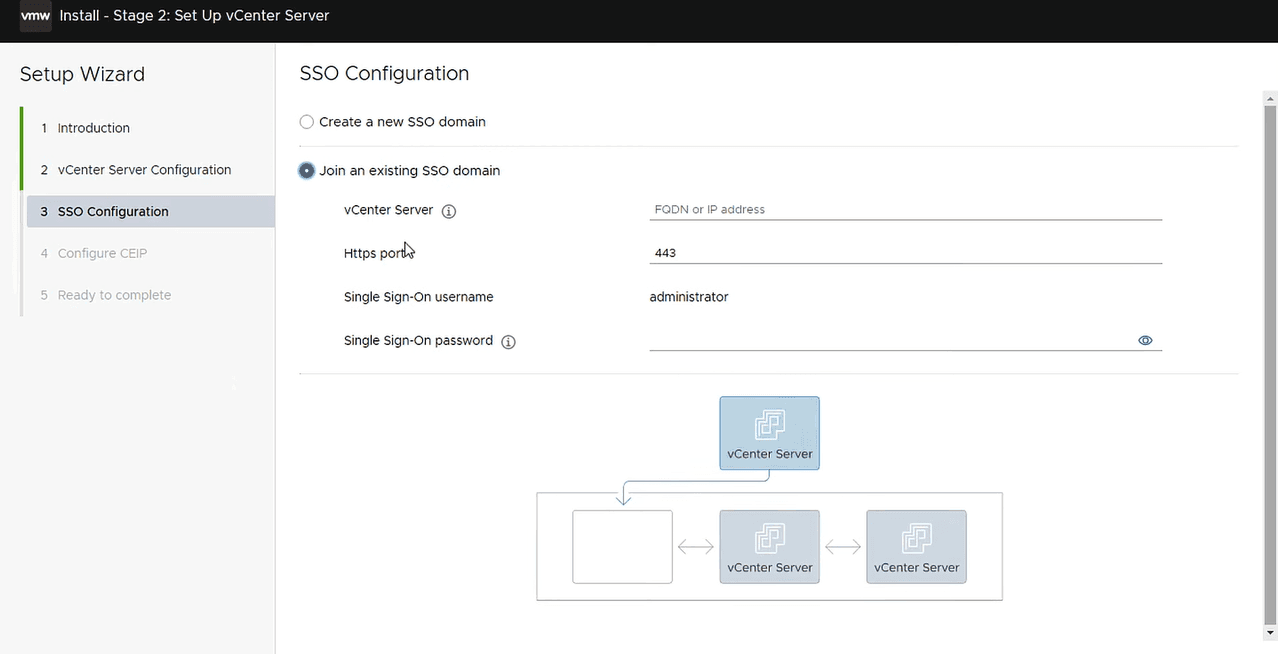Click info icon beside Single Sign-On password

click(508, 342)
